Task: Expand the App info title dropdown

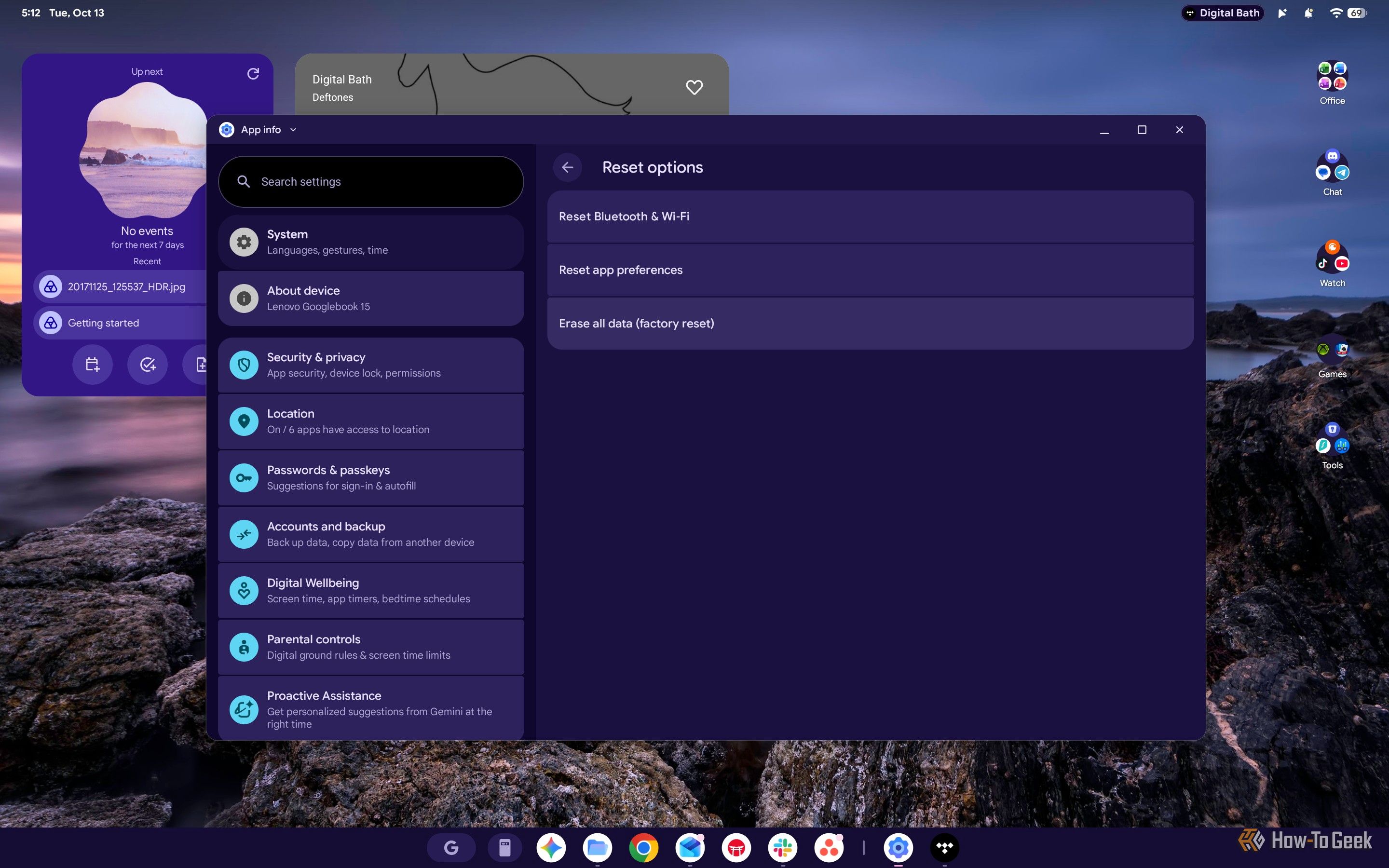Action: click(x=293, y=130)
